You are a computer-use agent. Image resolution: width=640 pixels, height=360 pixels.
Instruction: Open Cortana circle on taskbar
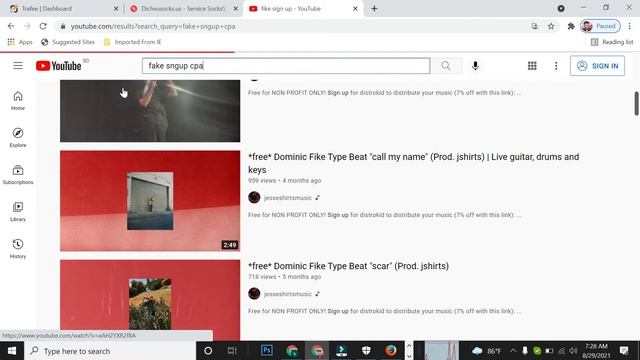click(x=208, y=351)
